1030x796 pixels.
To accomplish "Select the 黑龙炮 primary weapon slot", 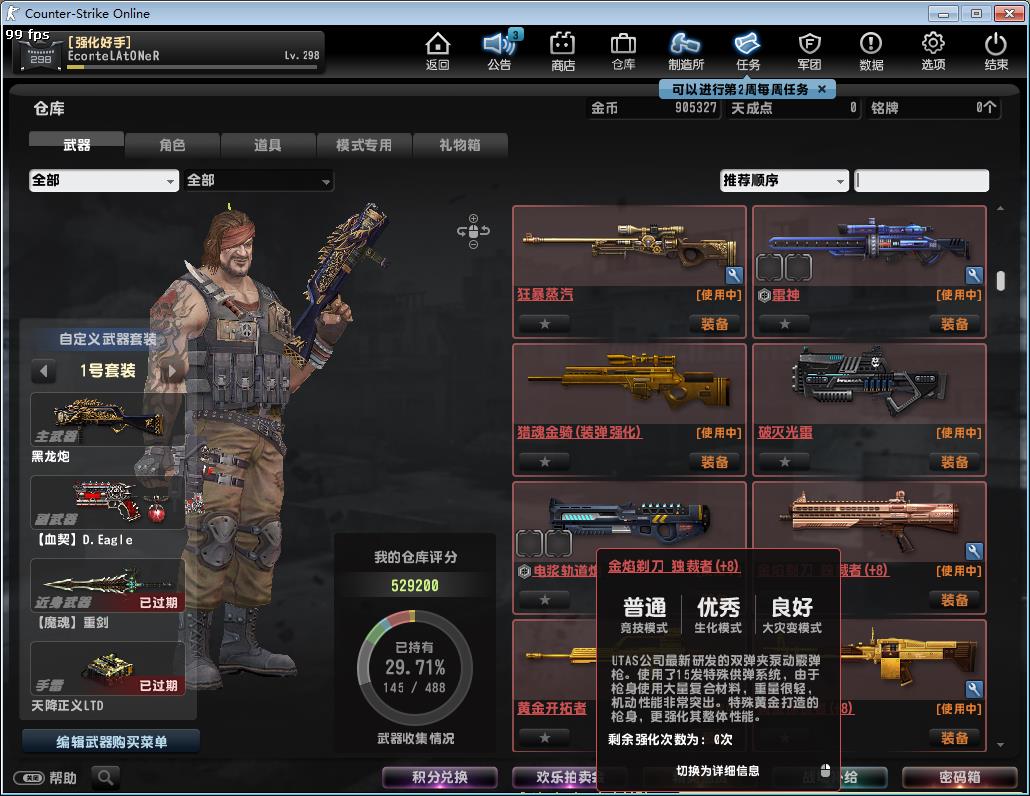I will pos(107,420).
